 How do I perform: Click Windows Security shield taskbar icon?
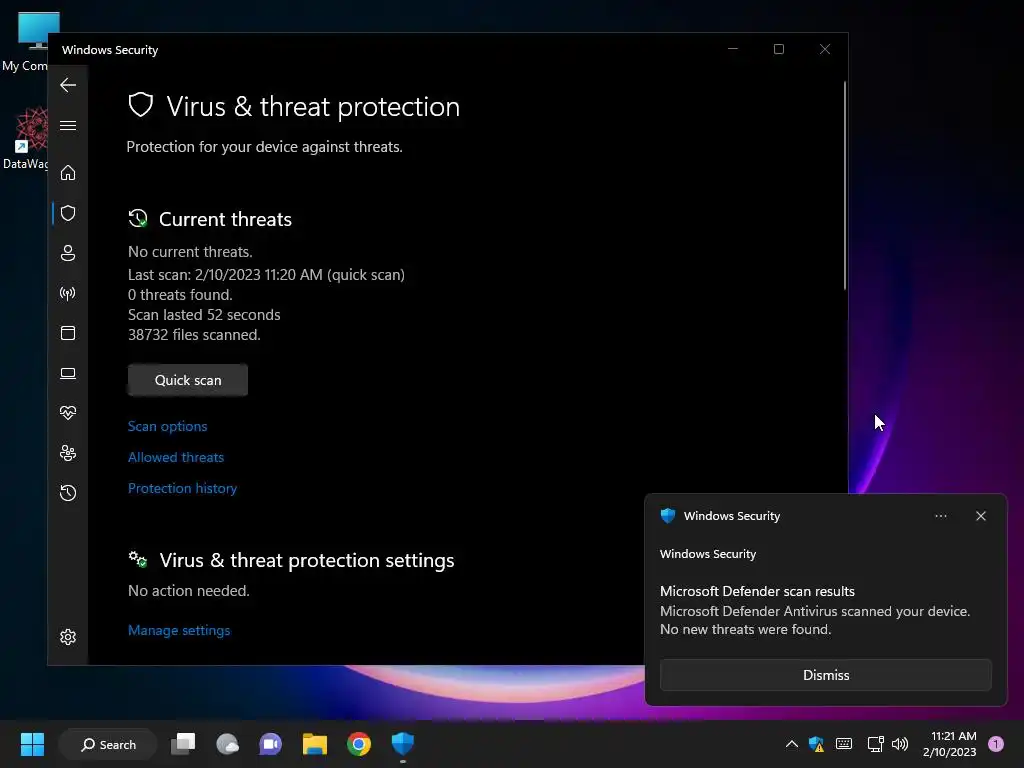coord(402,744)
